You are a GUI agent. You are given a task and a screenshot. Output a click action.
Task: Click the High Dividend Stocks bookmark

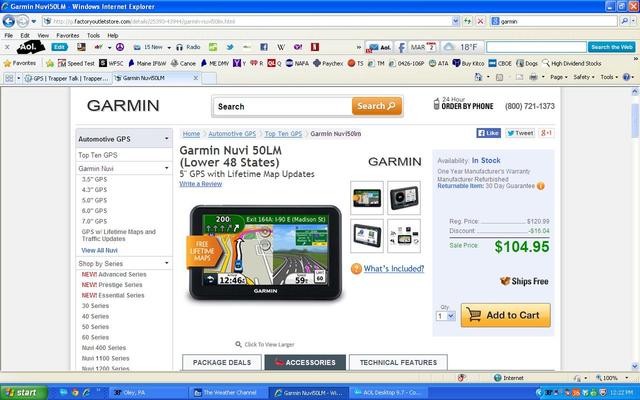tap(571, 63)
